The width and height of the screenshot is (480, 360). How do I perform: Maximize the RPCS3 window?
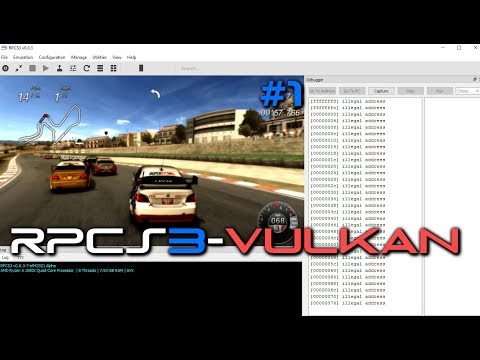click(x=459, y=48)
